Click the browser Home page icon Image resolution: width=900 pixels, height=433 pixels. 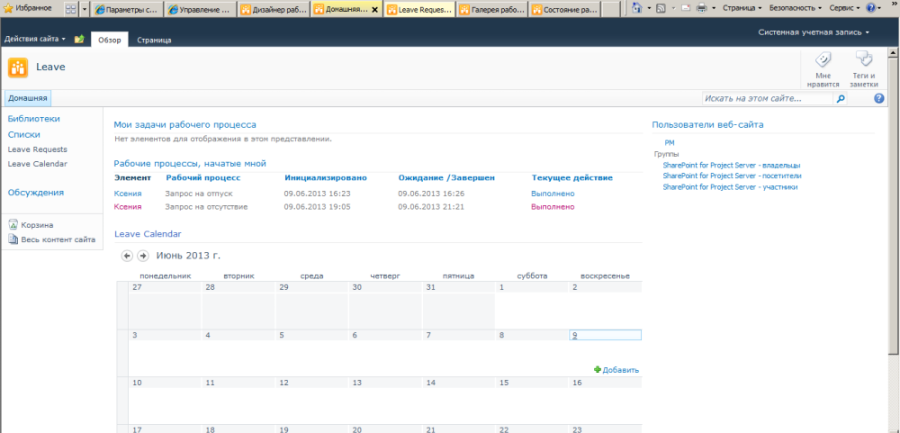(637, 8)
